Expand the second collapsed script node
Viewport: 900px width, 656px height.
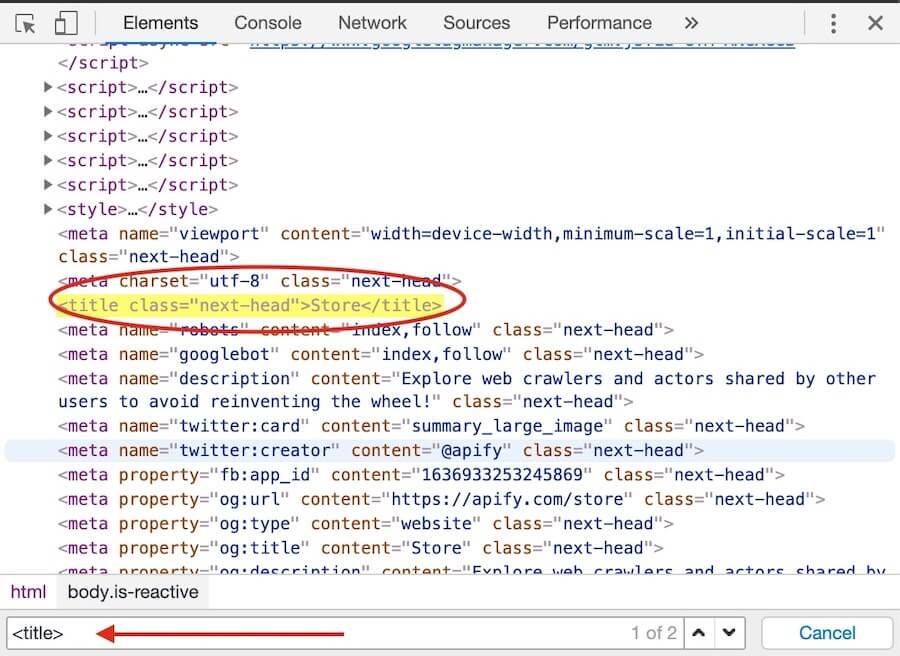(49, 111)
